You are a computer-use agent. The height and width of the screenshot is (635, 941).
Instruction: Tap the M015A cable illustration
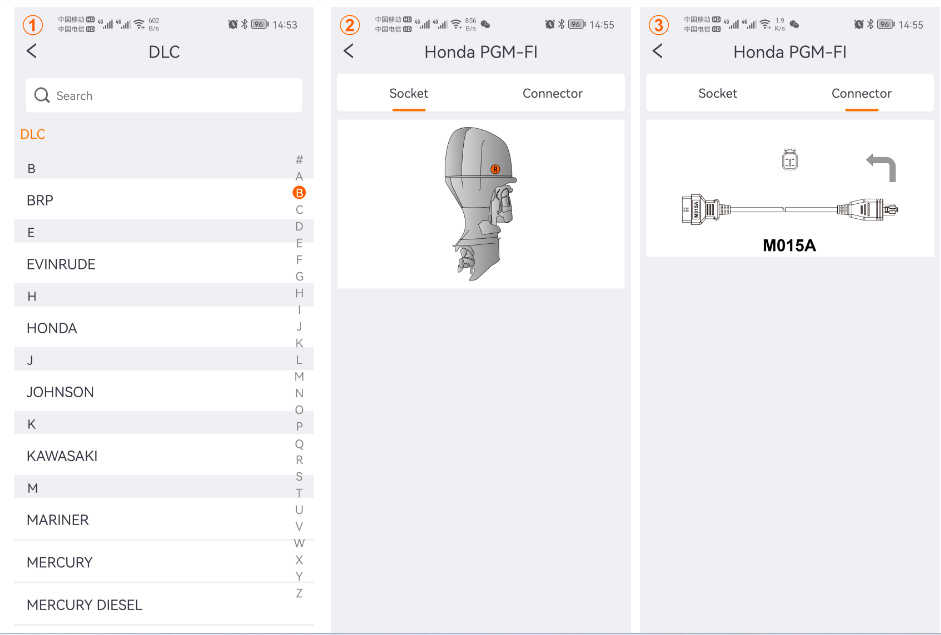point(790,209)
